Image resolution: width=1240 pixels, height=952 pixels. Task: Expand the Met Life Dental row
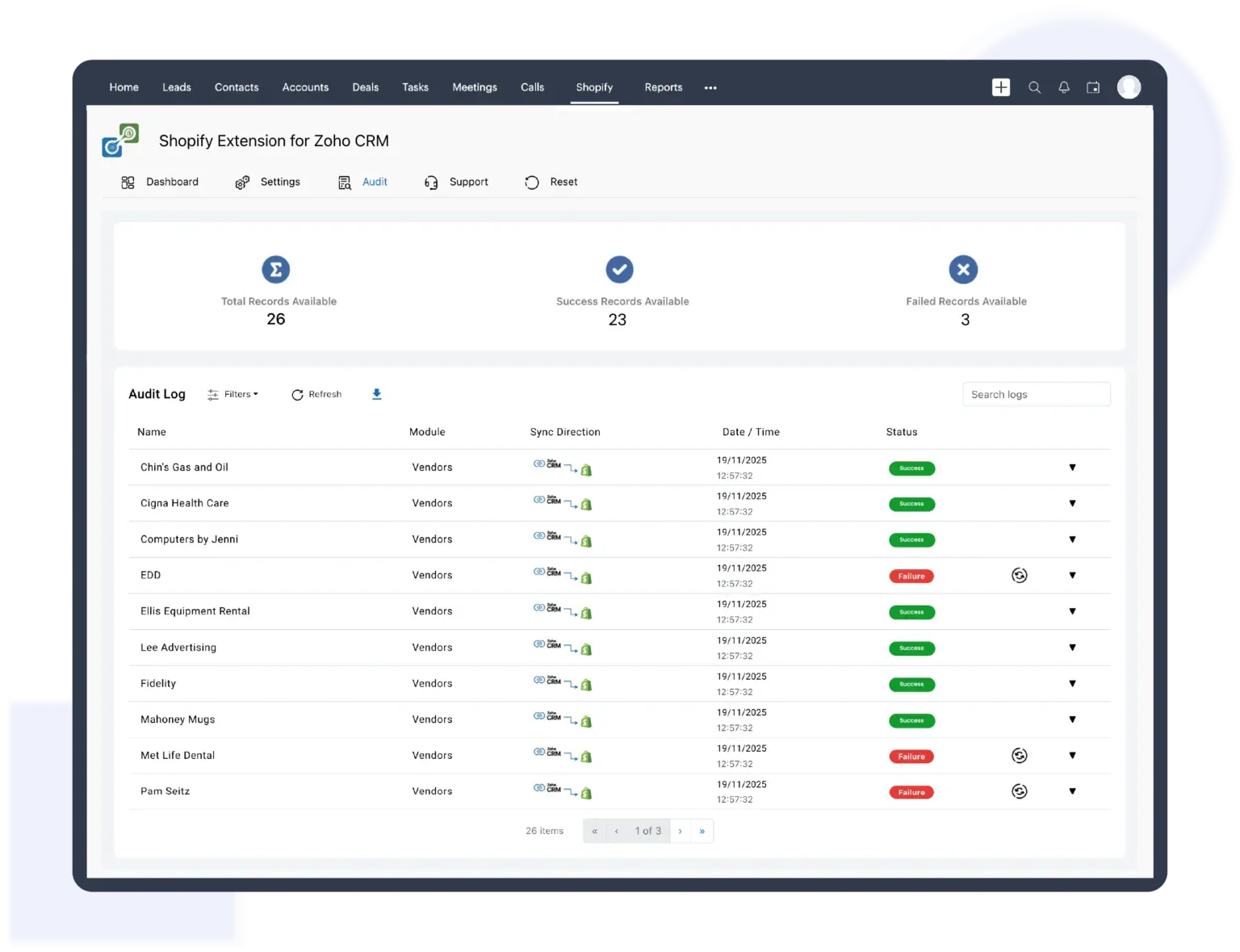(1072, 755)
